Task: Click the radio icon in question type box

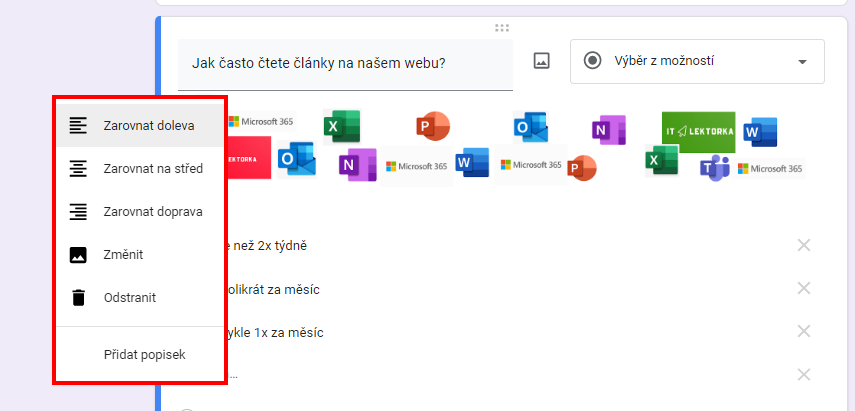Action: click(x=592, y=61)
